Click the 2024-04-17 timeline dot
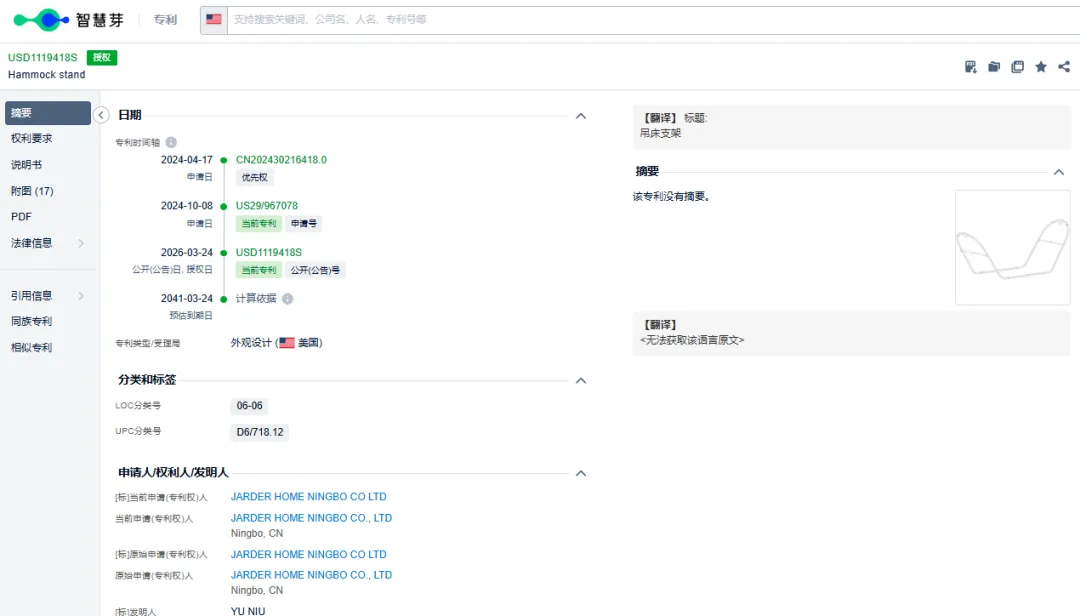The height and width of the screenshot is (616, 1080). tap(223, 160)
